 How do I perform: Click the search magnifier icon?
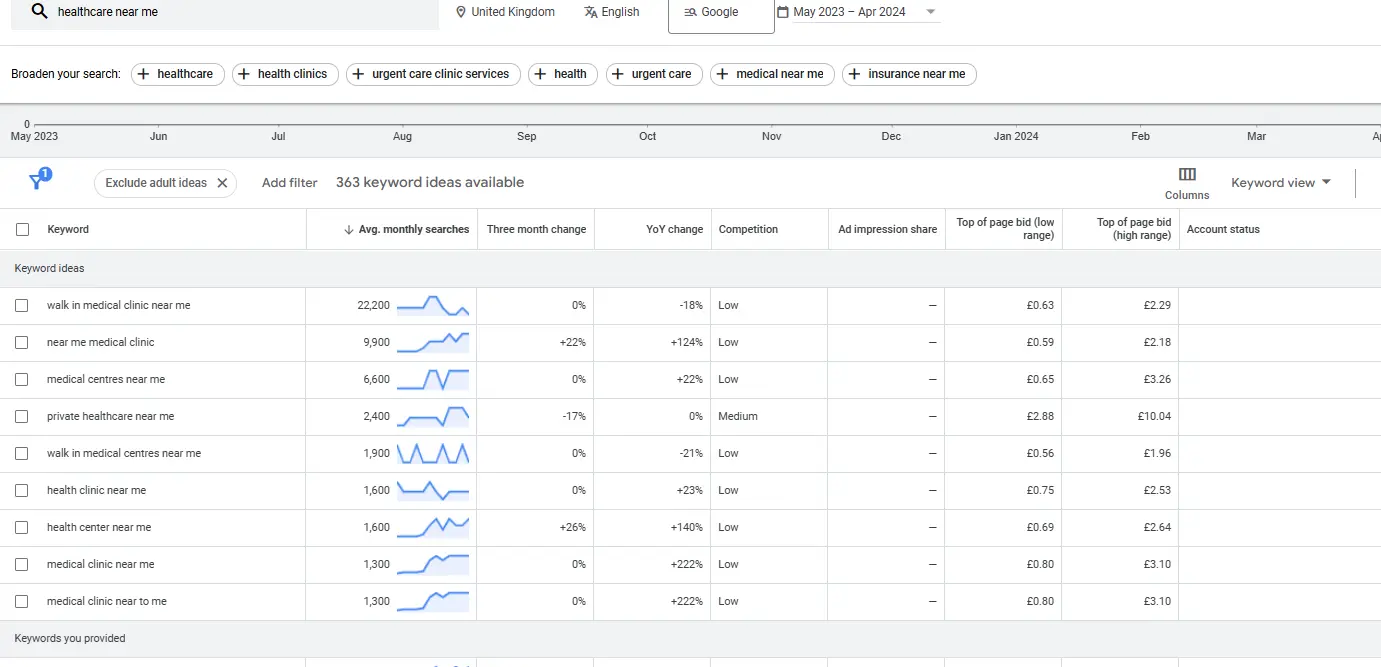[39, 12]
